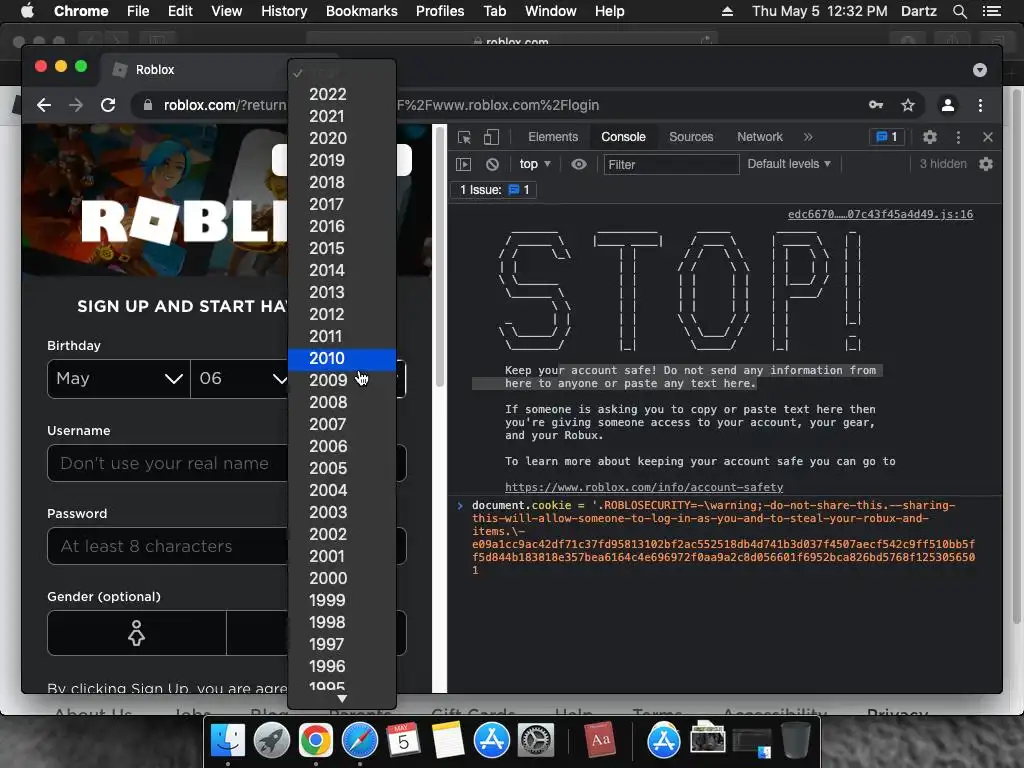Open the JavaScript context top dropdown
The height and width of the screenshot is (768, 1024).
coord(535,164)
